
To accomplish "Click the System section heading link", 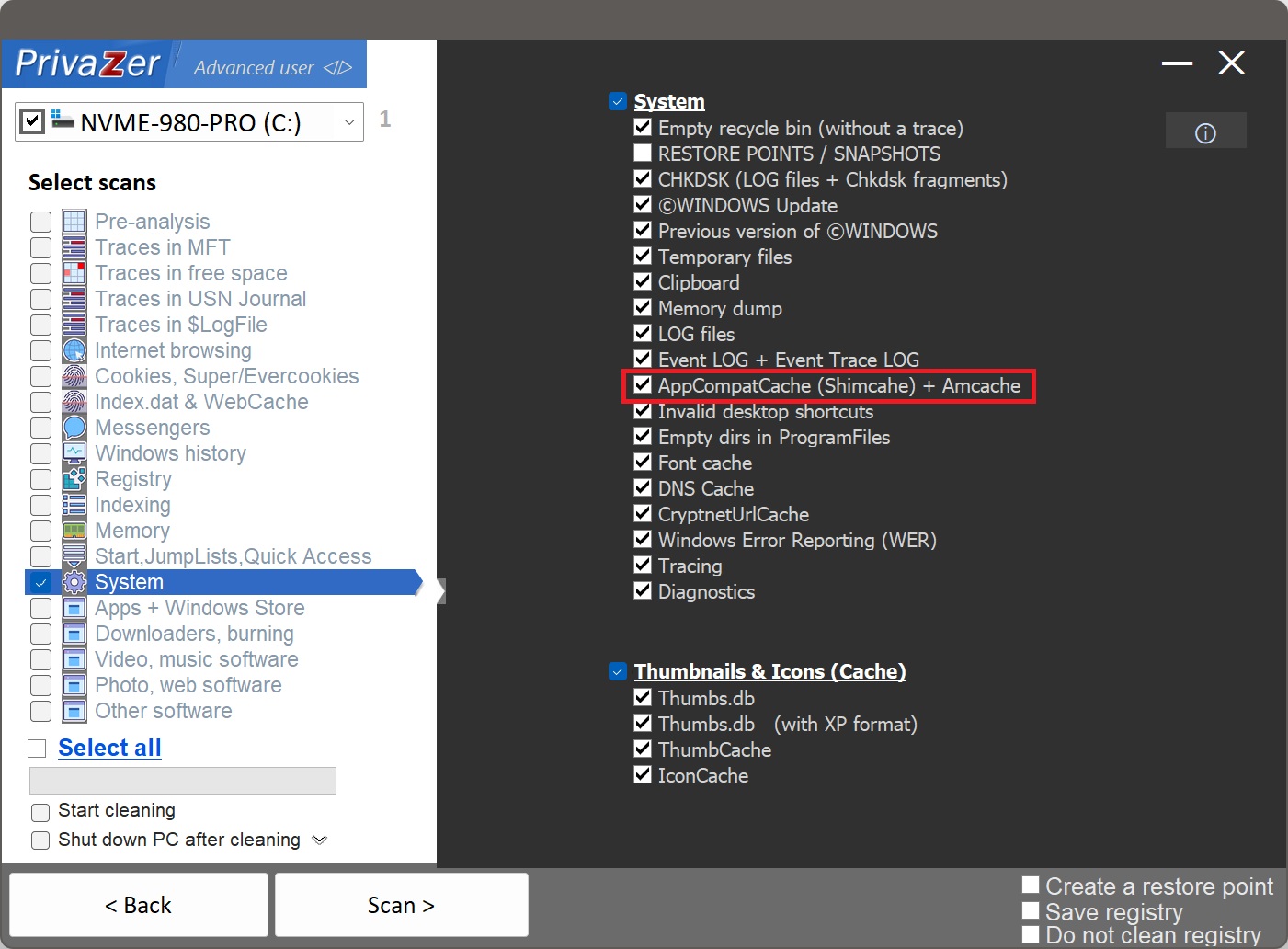I will coord(669,101).
